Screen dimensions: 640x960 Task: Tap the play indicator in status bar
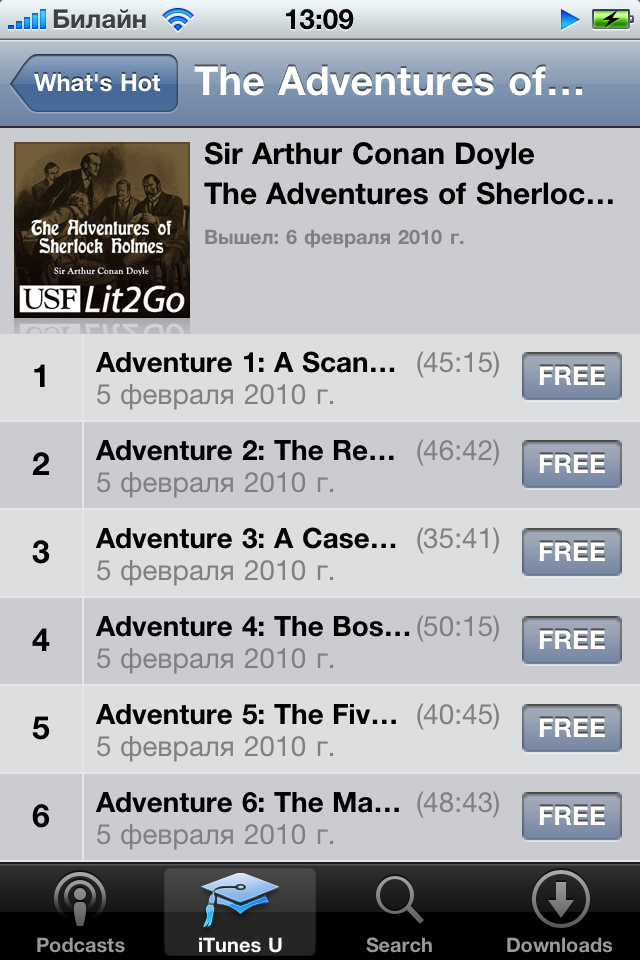(x=570, y=20)
